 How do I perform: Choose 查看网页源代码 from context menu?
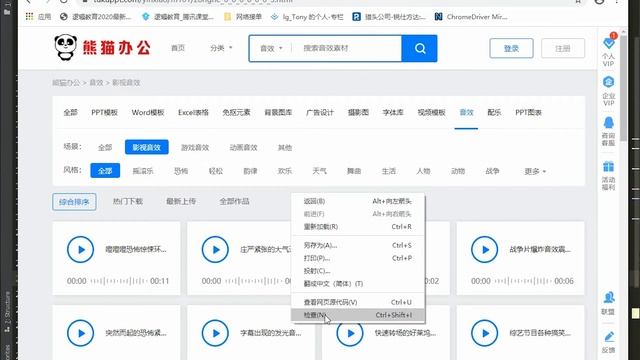pyautogui.click(x=358, y=302)
